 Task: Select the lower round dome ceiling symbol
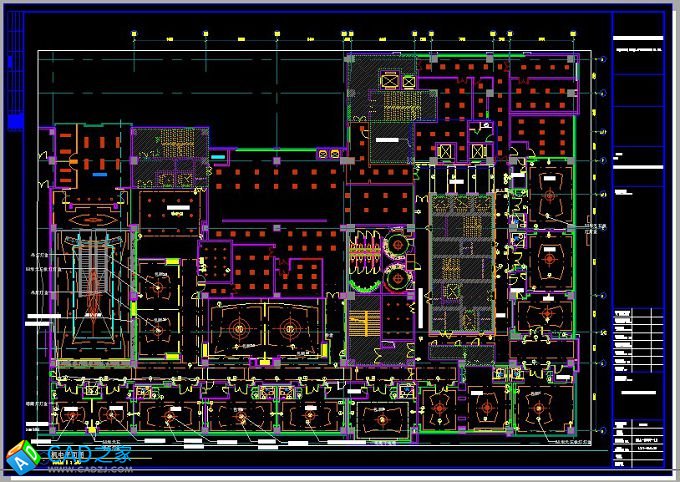click(x=398, y=277)
